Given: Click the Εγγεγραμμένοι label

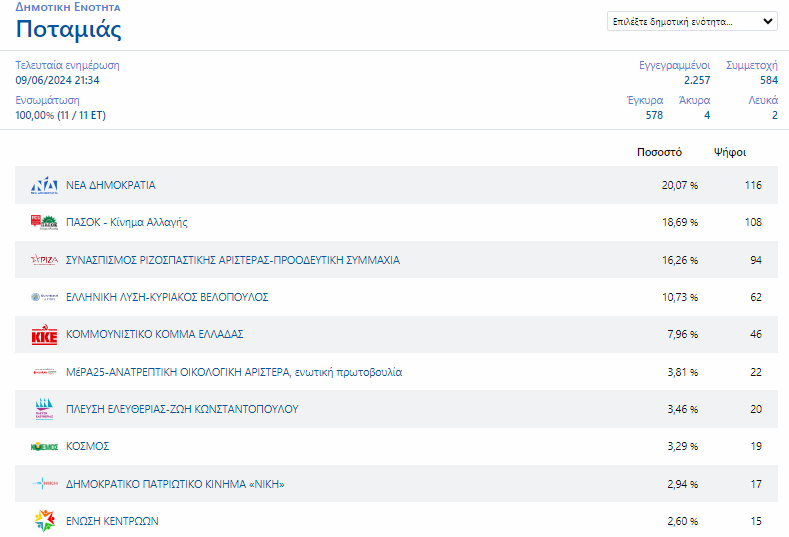Looking at the screenshot, I should click(675, 65).
